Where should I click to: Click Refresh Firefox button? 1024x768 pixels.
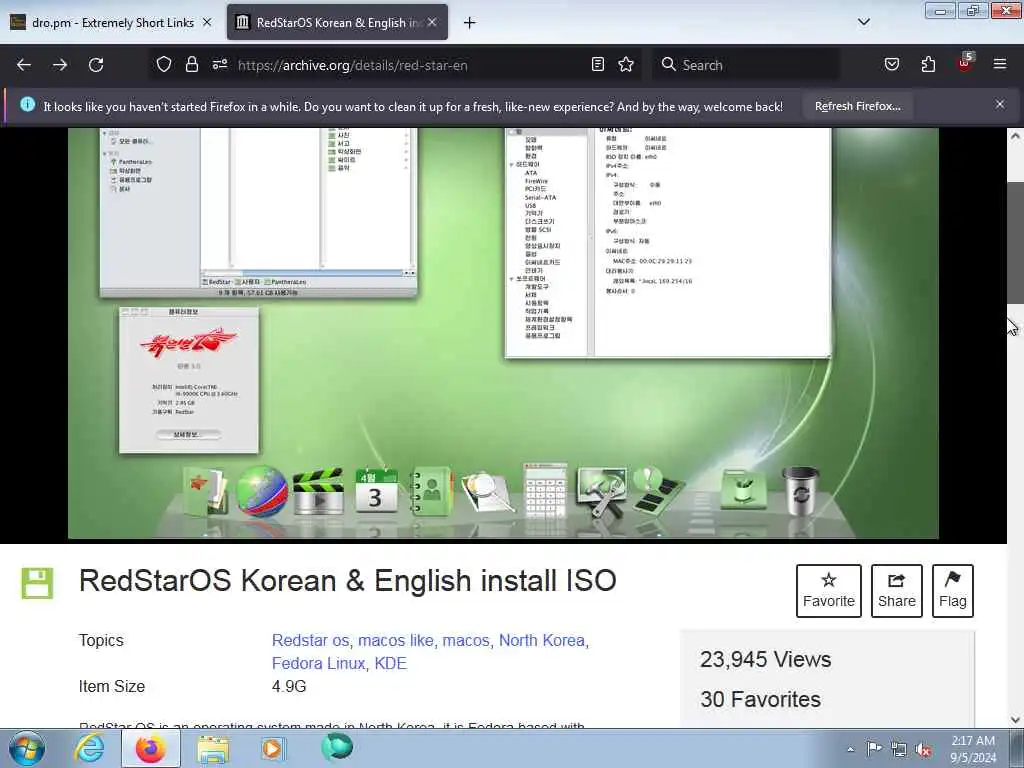click(857, 106)
